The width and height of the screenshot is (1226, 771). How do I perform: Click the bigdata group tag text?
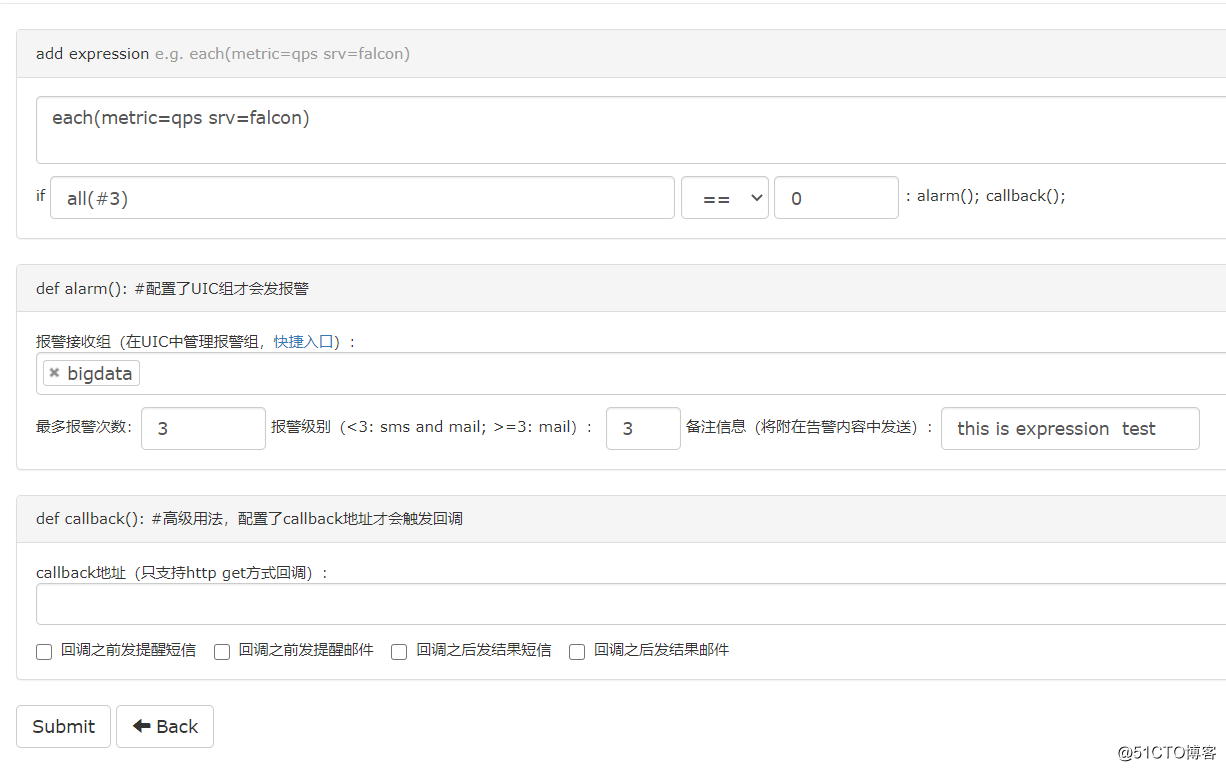99,373
